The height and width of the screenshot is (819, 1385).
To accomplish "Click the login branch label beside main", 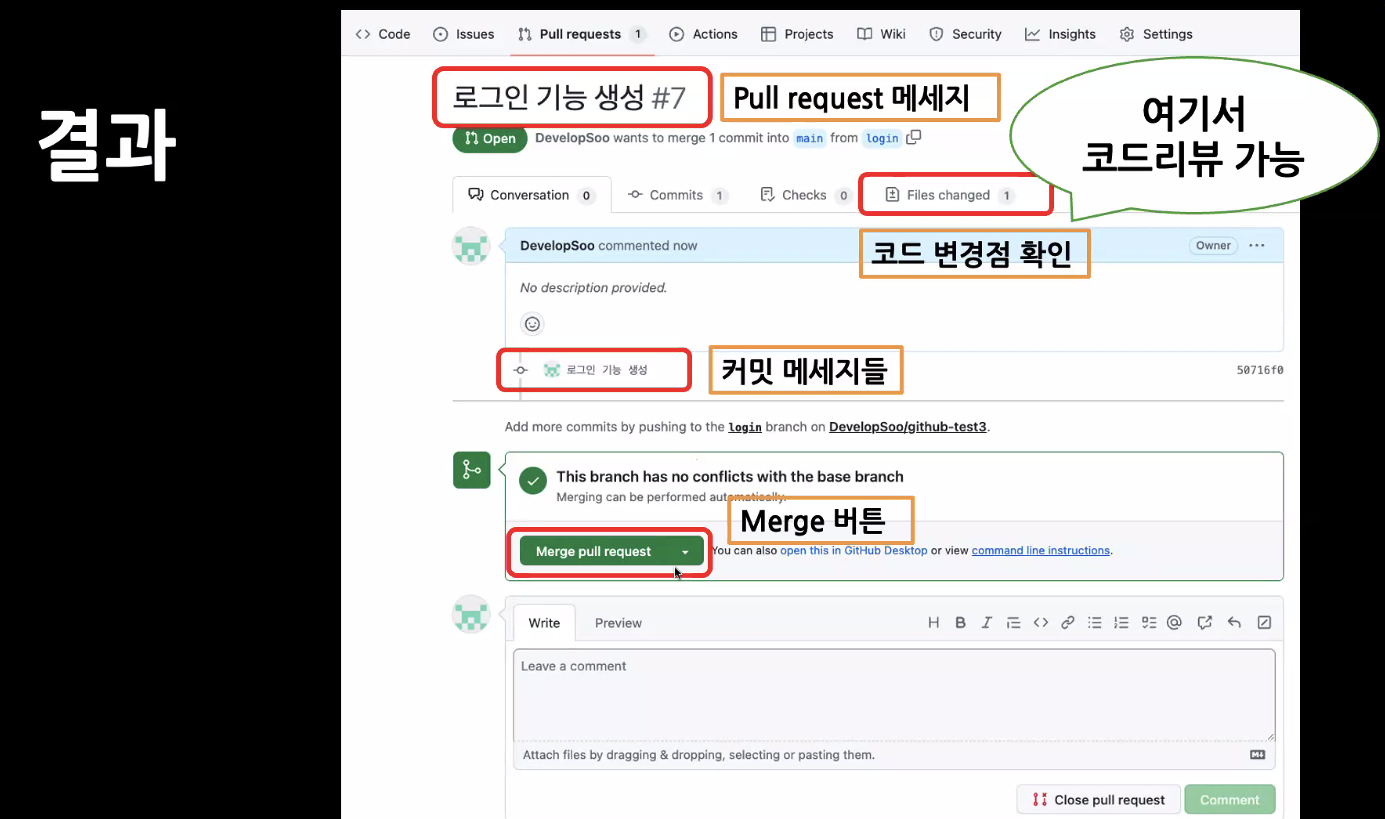I will pos(882,138).
